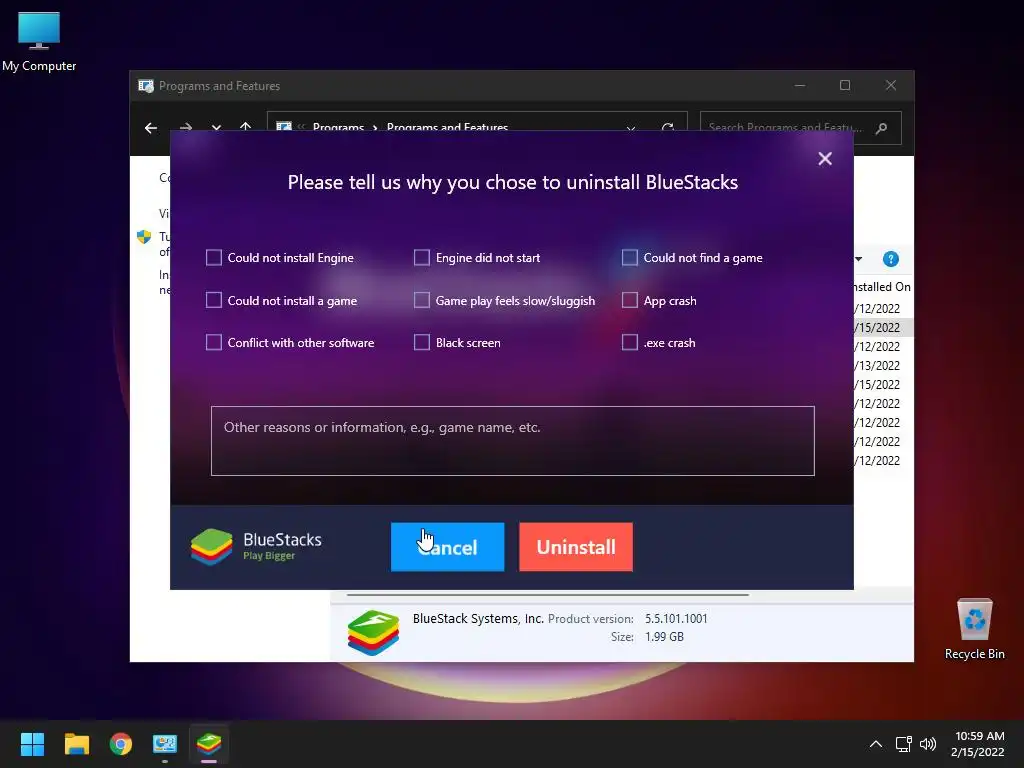This screenshot has width=1024, height=768.
Task: Show hidden system tray icons
Action: (x=876, y=744)
